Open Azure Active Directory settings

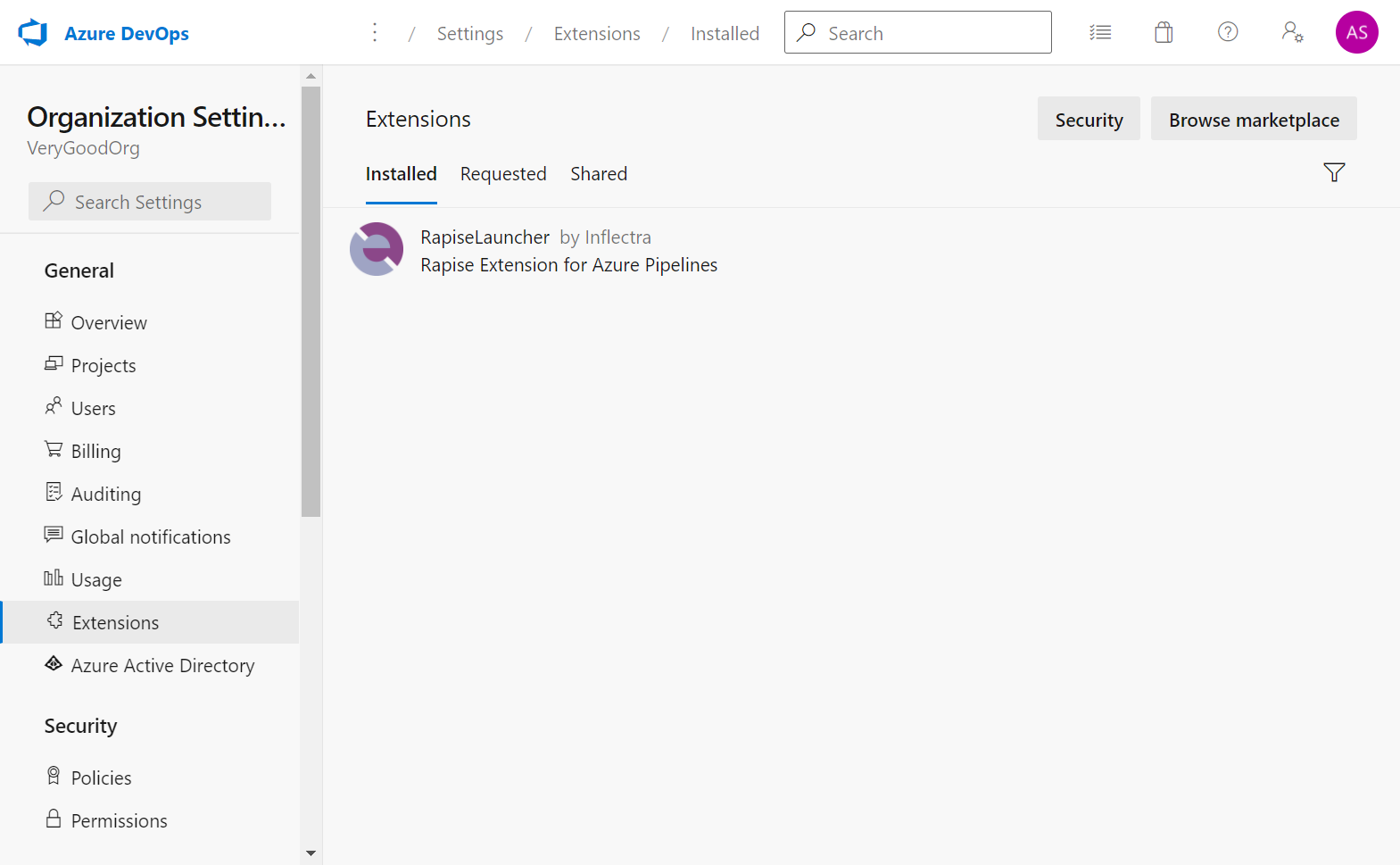(162, 666)
